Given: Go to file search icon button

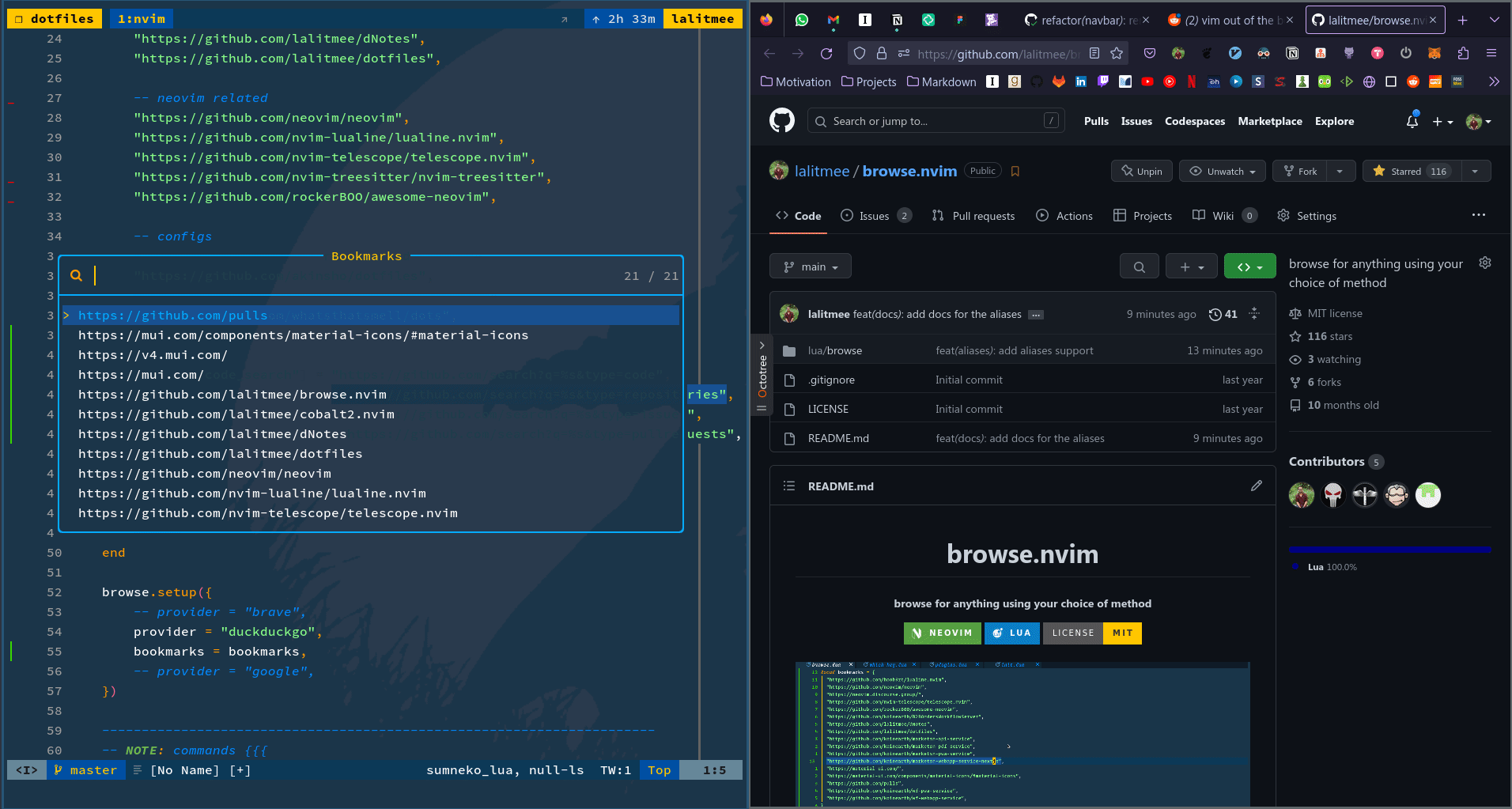Looking at the screenshot, I should [1140, 267].
